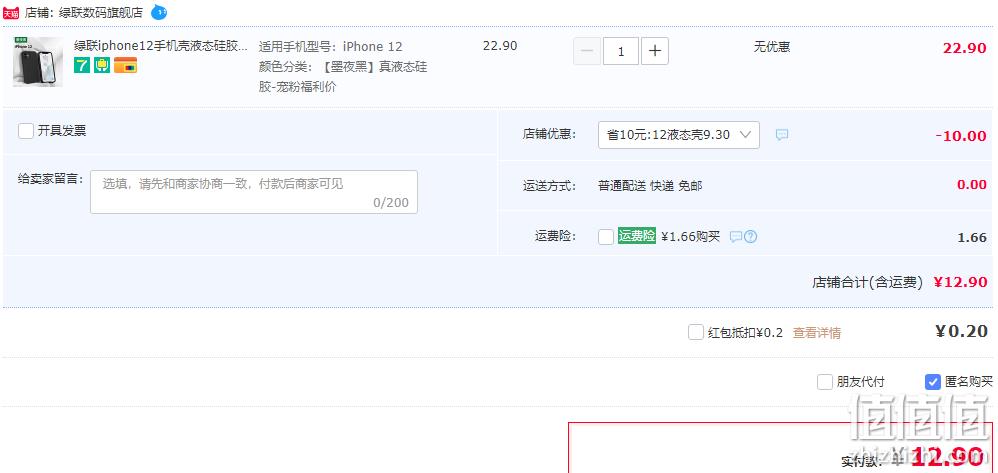This screenshot has width=998, height=473.
Task: Open the blue Wangwang chat icon next to the store name
Action: [158, 11]
